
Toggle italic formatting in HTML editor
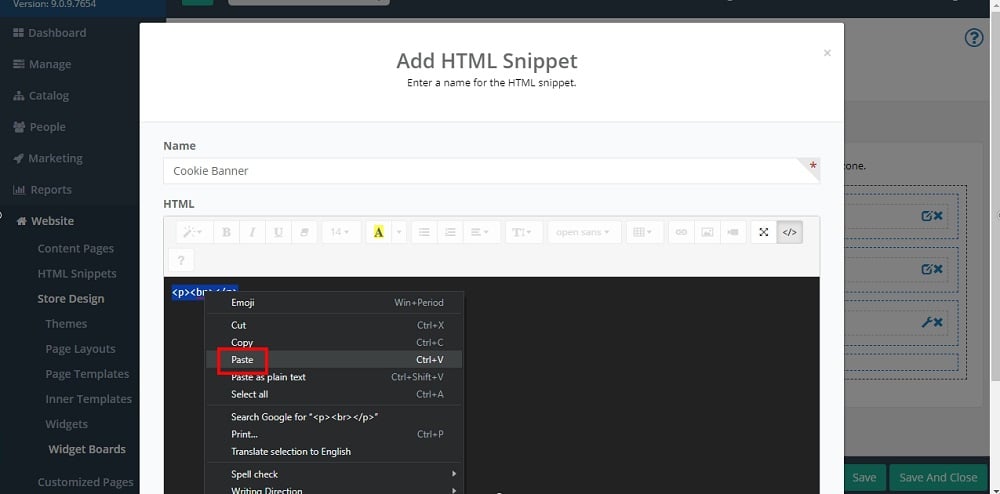point(252,233)
